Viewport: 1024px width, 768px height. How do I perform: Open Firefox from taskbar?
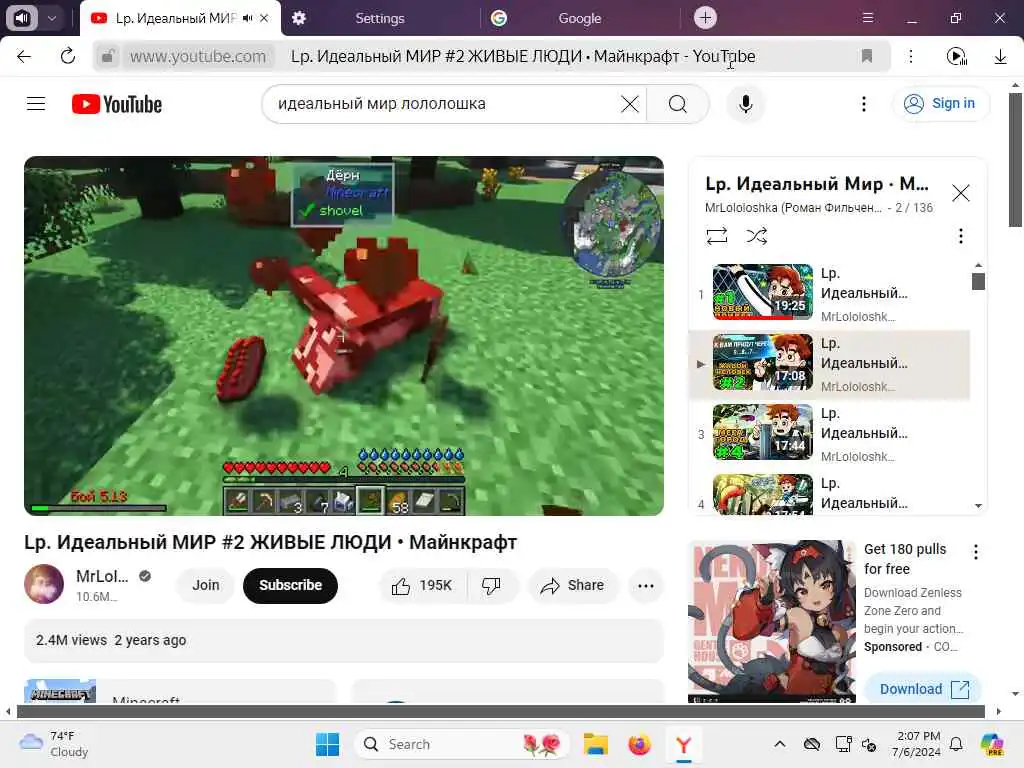click(x=639, y=744)
